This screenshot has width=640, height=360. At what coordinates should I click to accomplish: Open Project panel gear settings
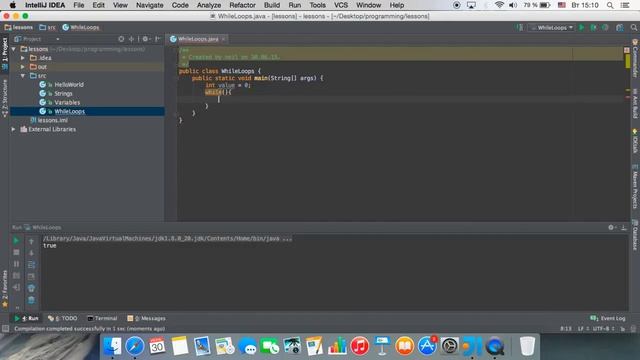pos(145,39)
